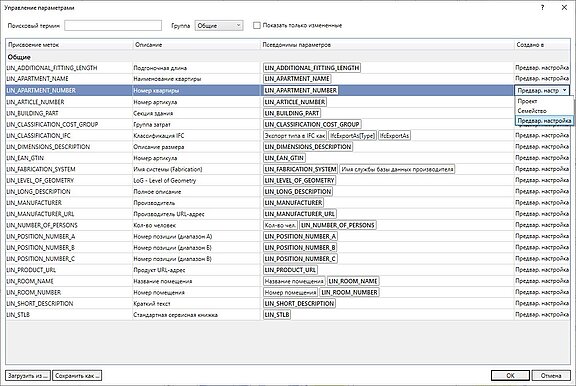Click the 'Общие' group header row

tap(288, 57)
